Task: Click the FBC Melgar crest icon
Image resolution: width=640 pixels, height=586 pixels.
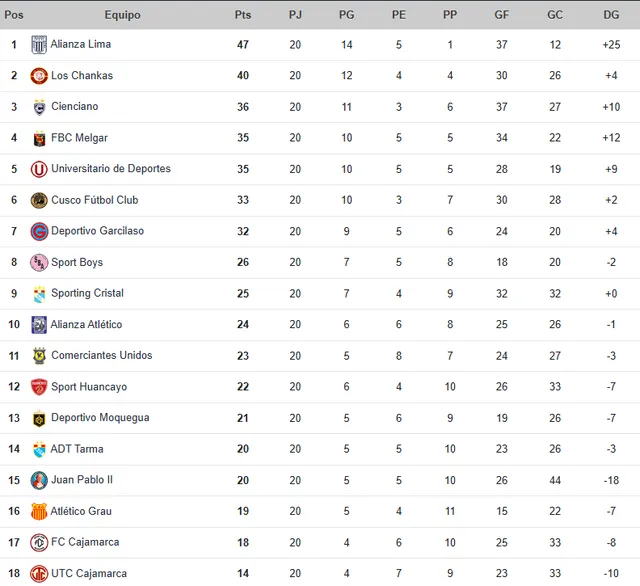Action: pos(39,138)
